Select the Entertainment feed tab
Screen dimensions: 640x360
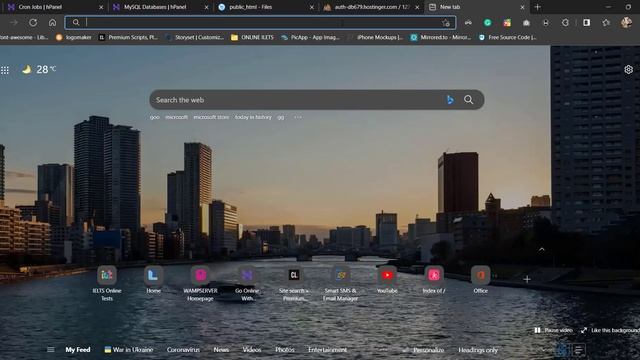point(327,350)
